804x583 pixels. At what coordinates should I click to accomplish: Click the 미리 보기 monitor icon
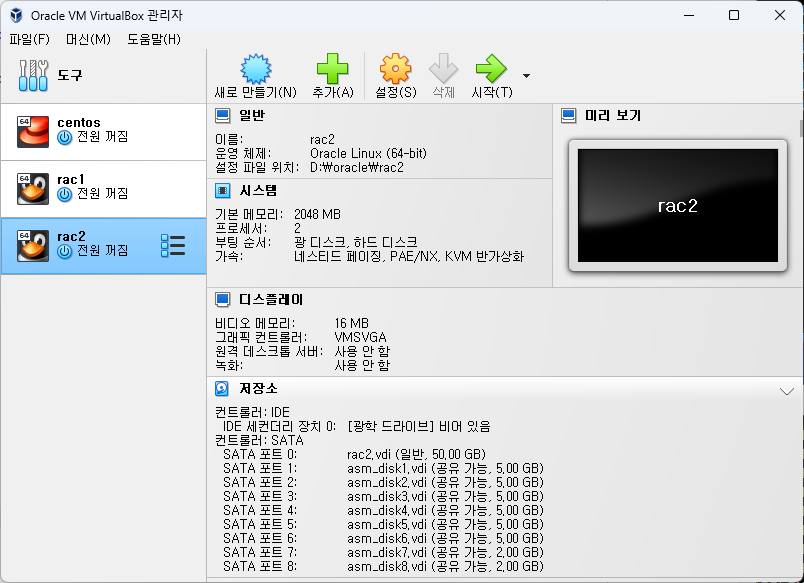click(569, 116)
